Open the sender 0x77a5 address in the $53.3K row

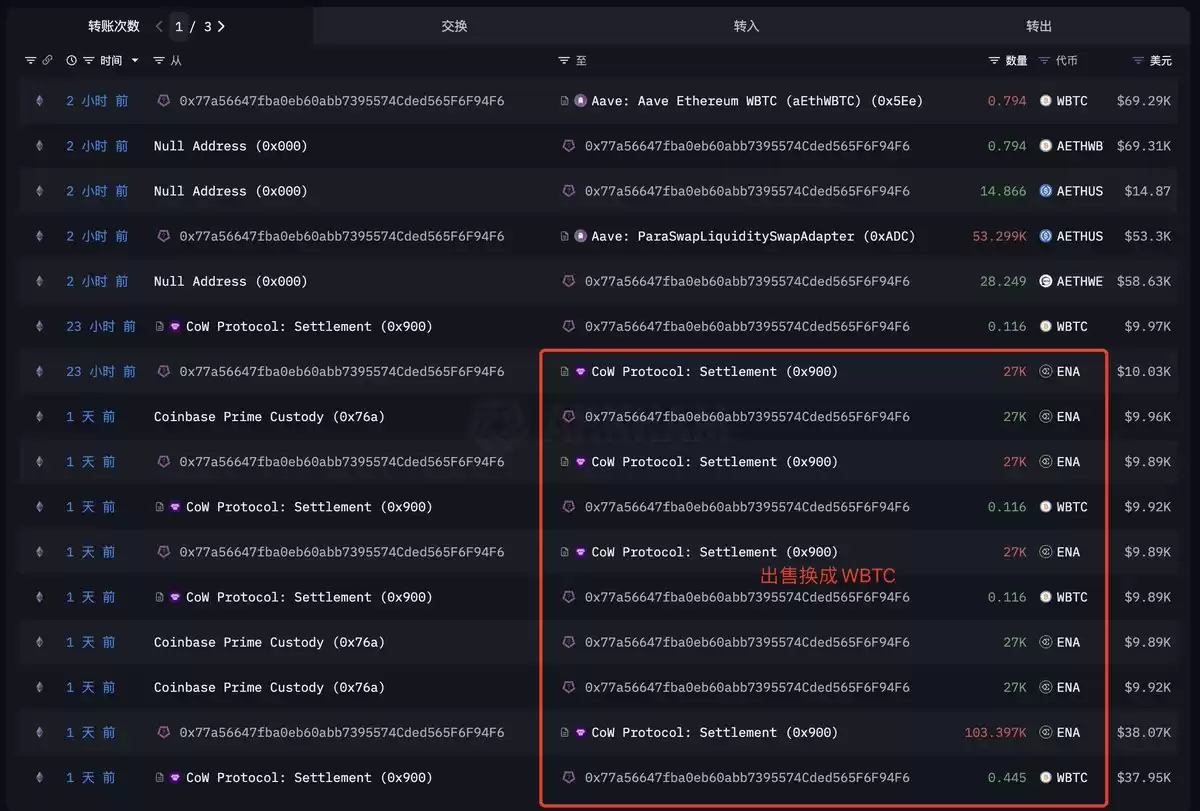(x=342, y=236)
